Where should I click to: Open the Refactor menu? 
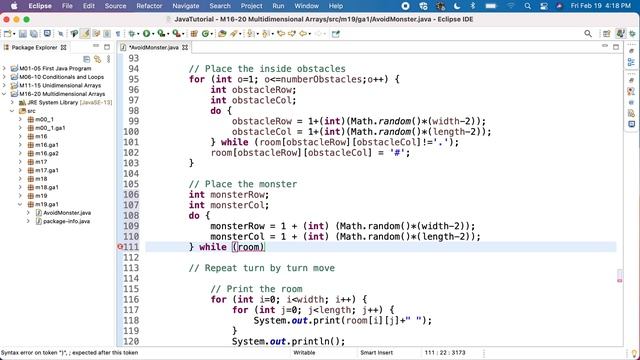149,6
